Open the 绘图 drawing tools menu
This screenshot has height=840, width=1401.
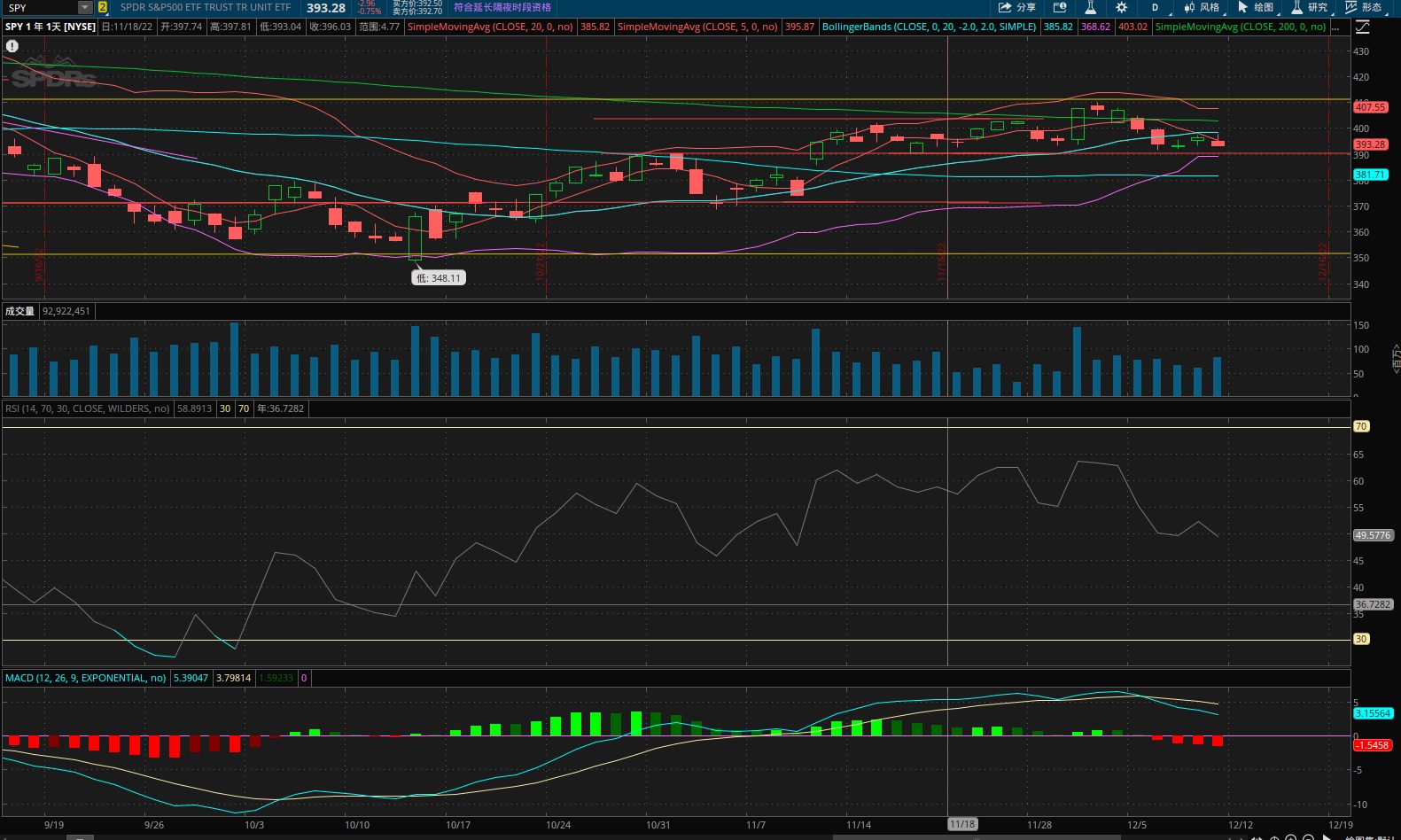pyautogui.click(x=1256, y=7)
